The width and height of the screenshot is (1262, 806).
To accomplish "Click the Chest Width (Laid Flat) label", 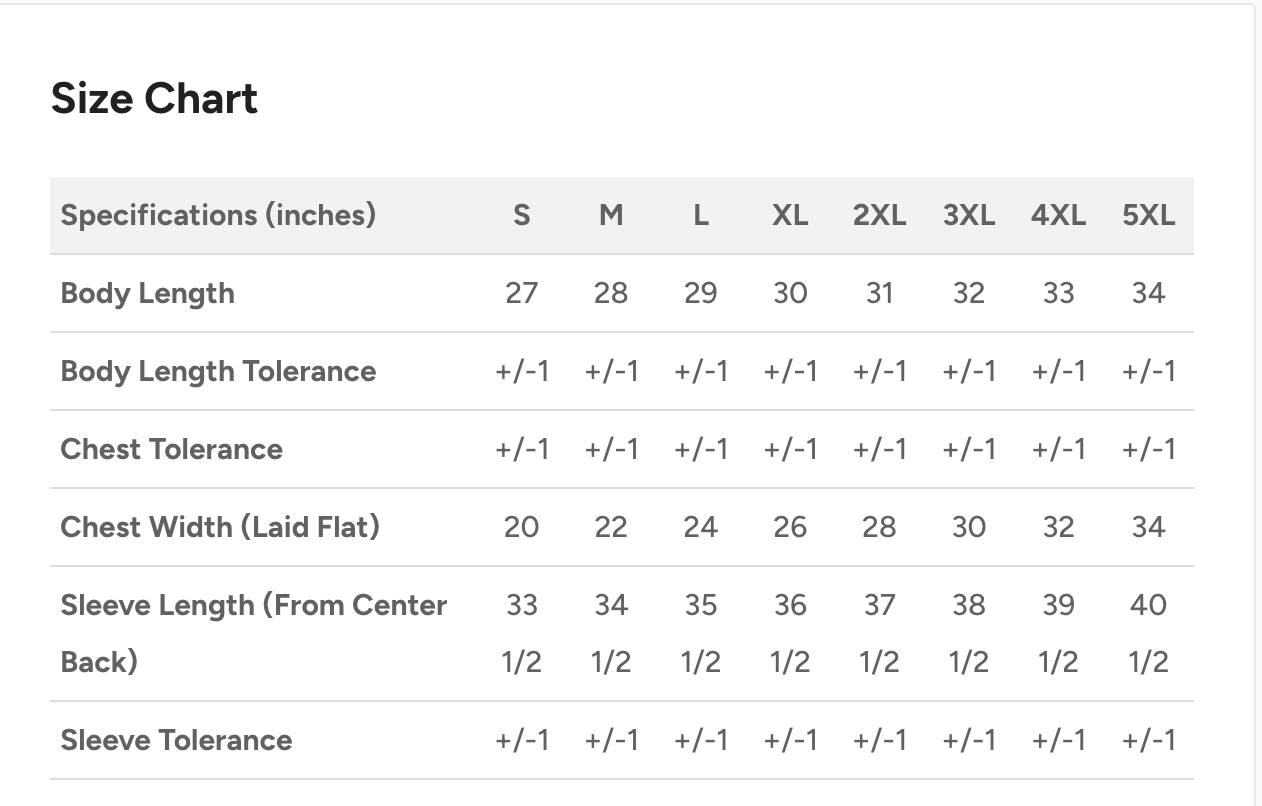I will 220,527.
